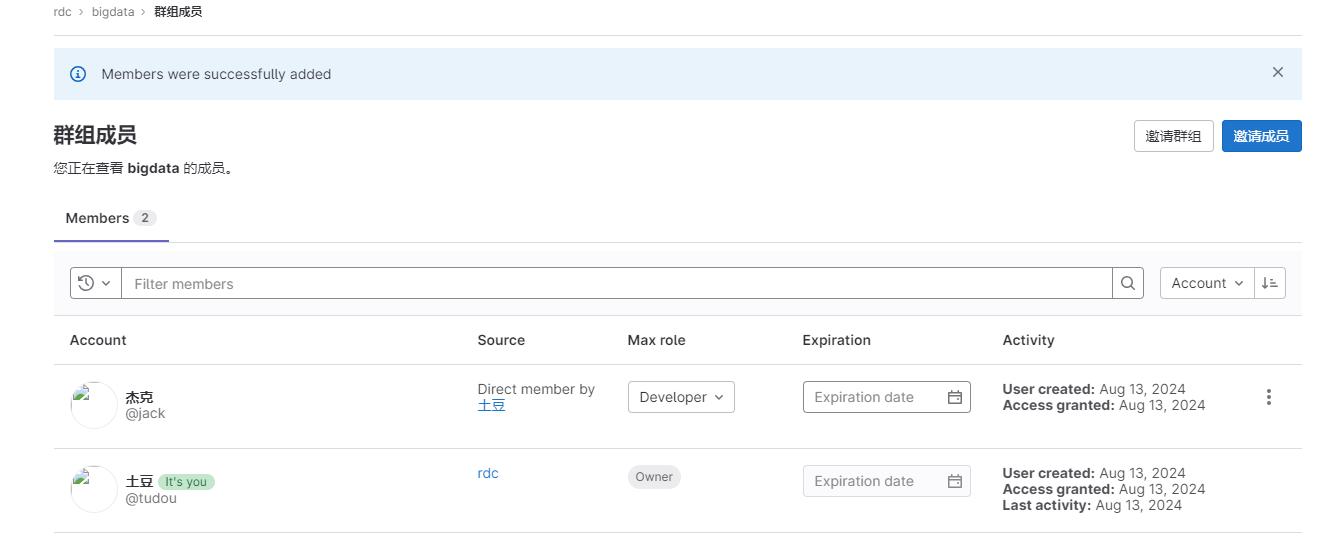
Task: Open the recent searches history dropdown
Action: [95, 283]
